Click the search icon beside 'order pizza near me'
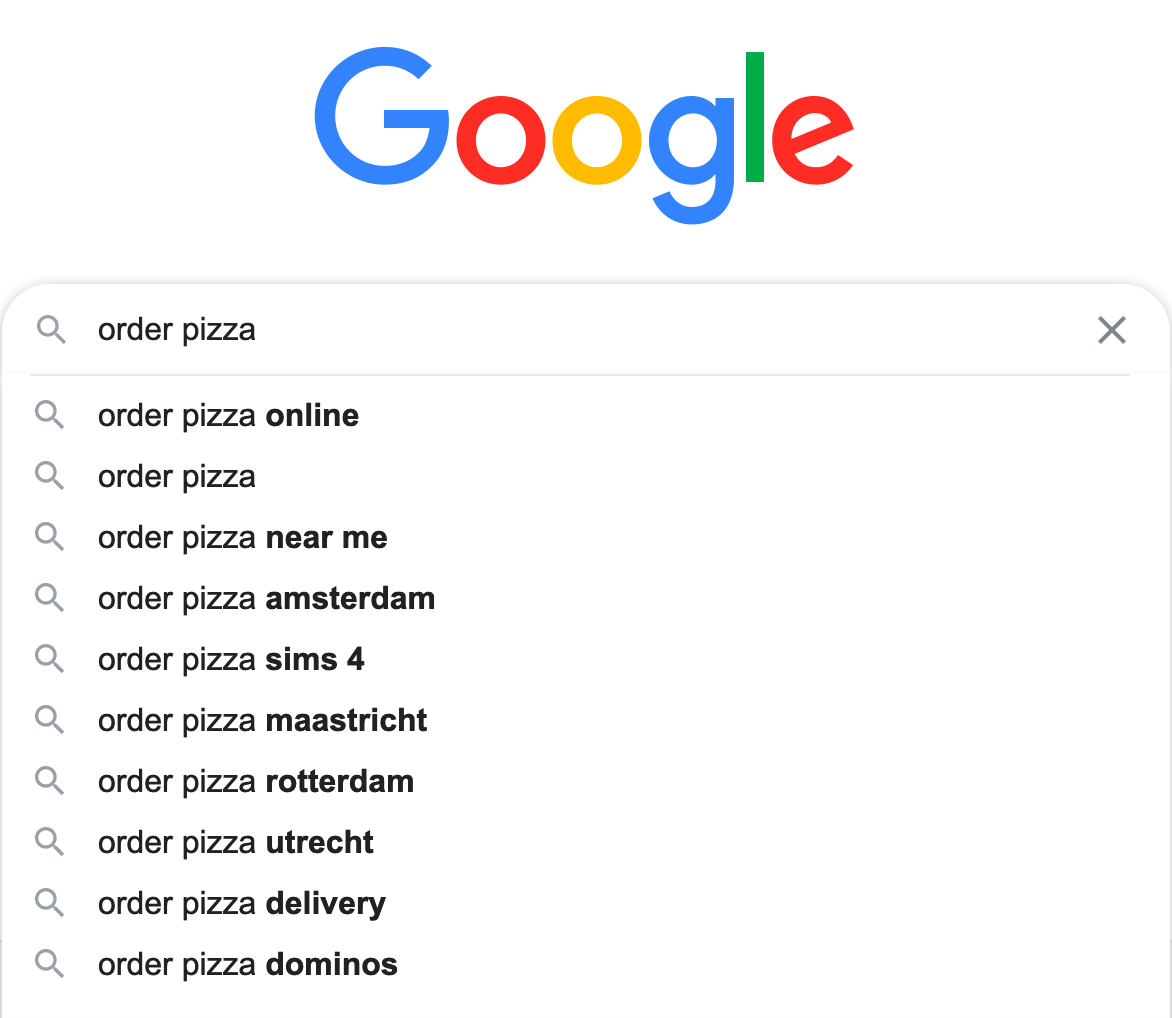This screenshot has width=1172, height=1018. (x=50, y=537)
